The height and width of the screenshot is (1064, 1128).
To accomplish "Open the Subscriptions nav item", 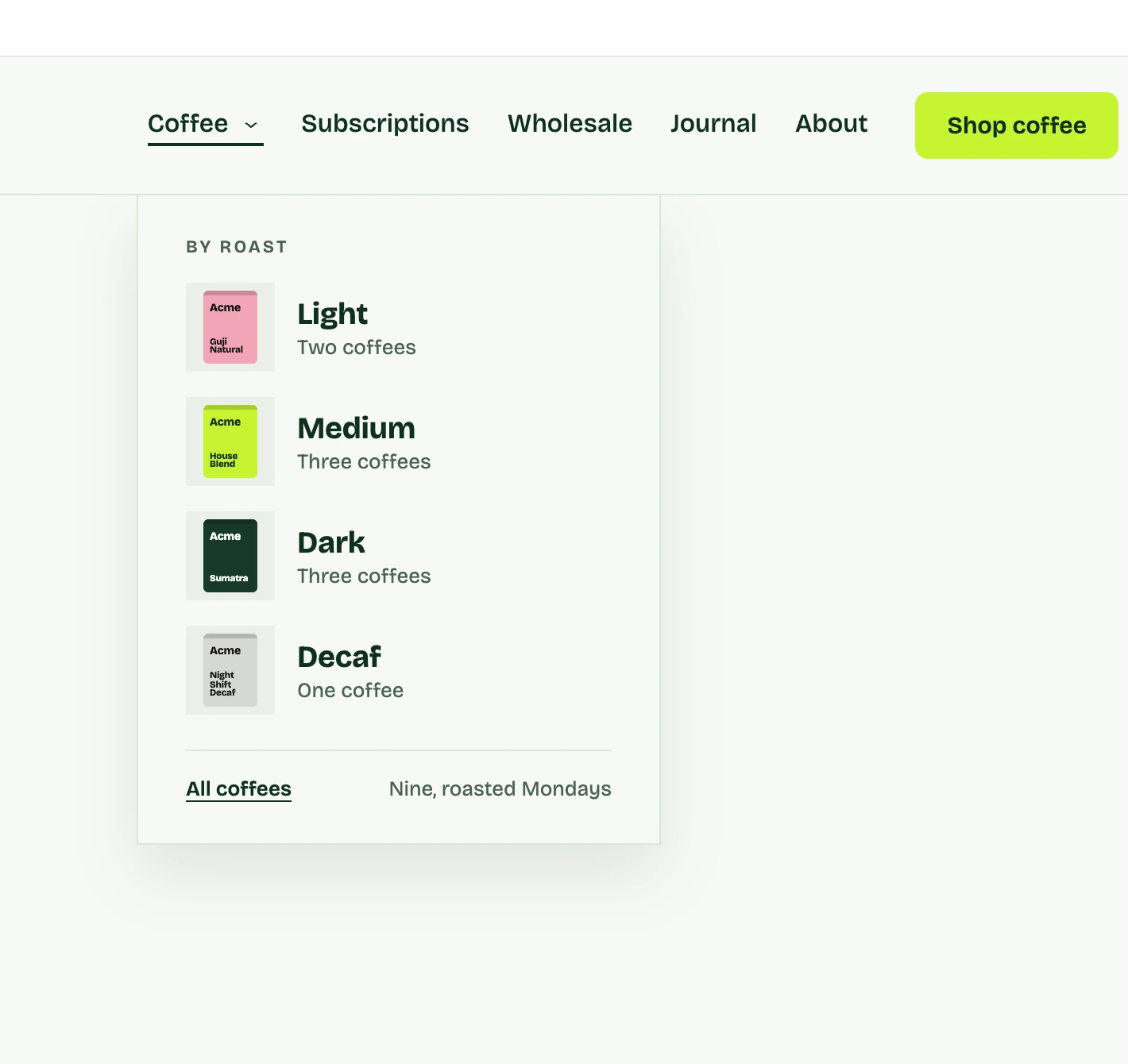I will click(385, 124).
